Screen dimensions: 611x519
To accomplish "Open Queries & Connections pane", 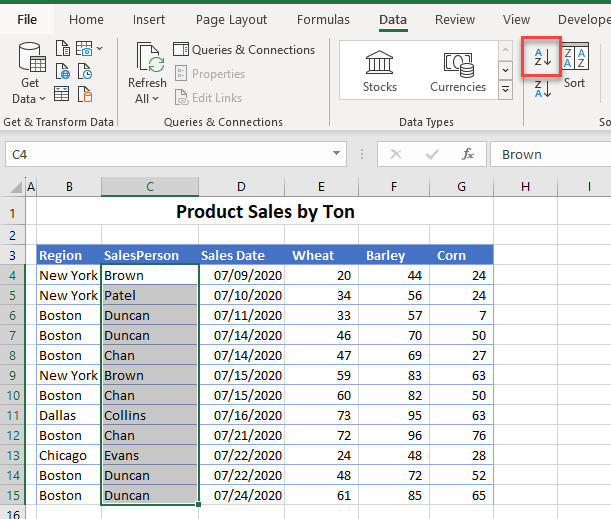I will [x=244, y=50].
